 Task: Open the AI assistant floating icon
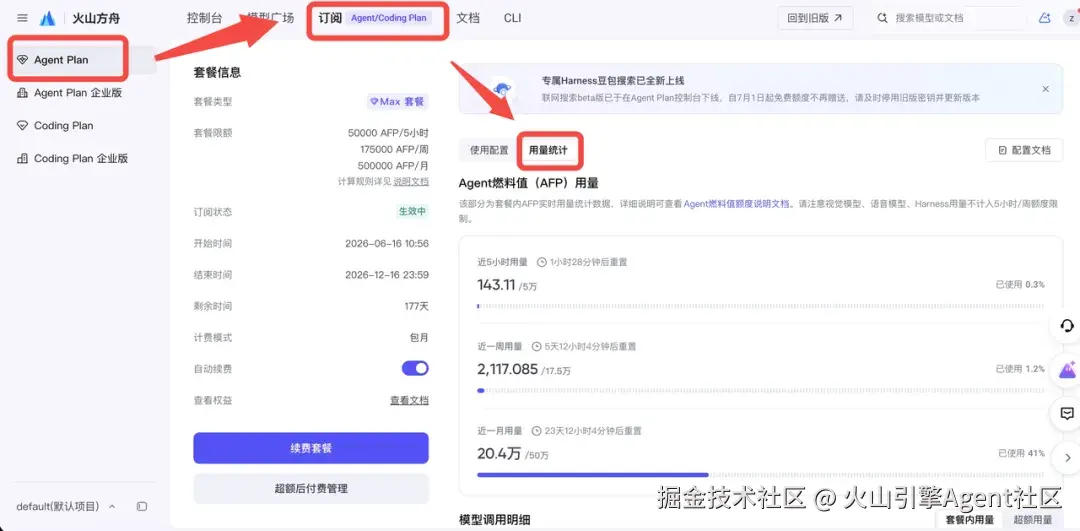[x=1067, y=370]
